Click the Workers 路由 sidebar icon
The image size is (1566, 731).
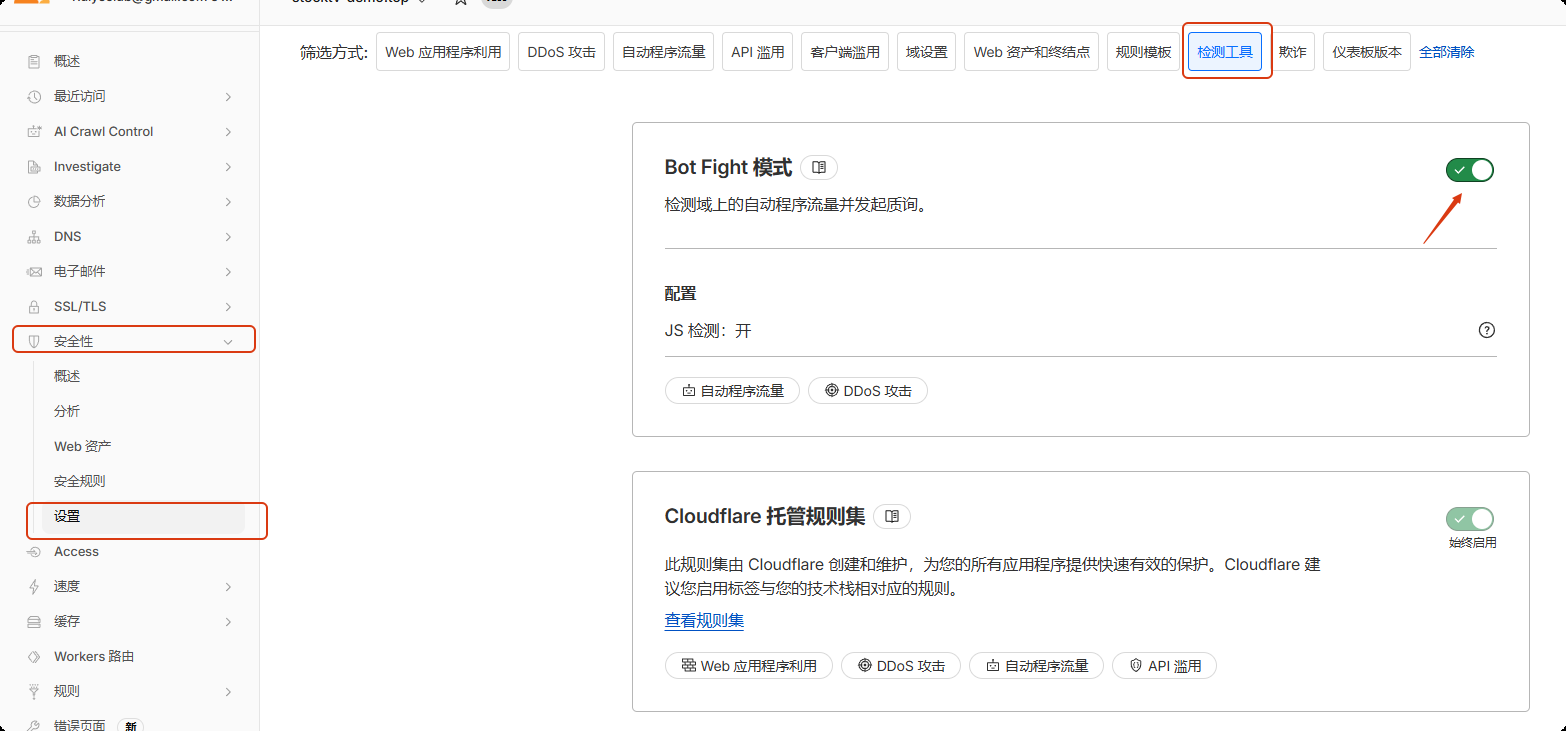tap(34, 657)
